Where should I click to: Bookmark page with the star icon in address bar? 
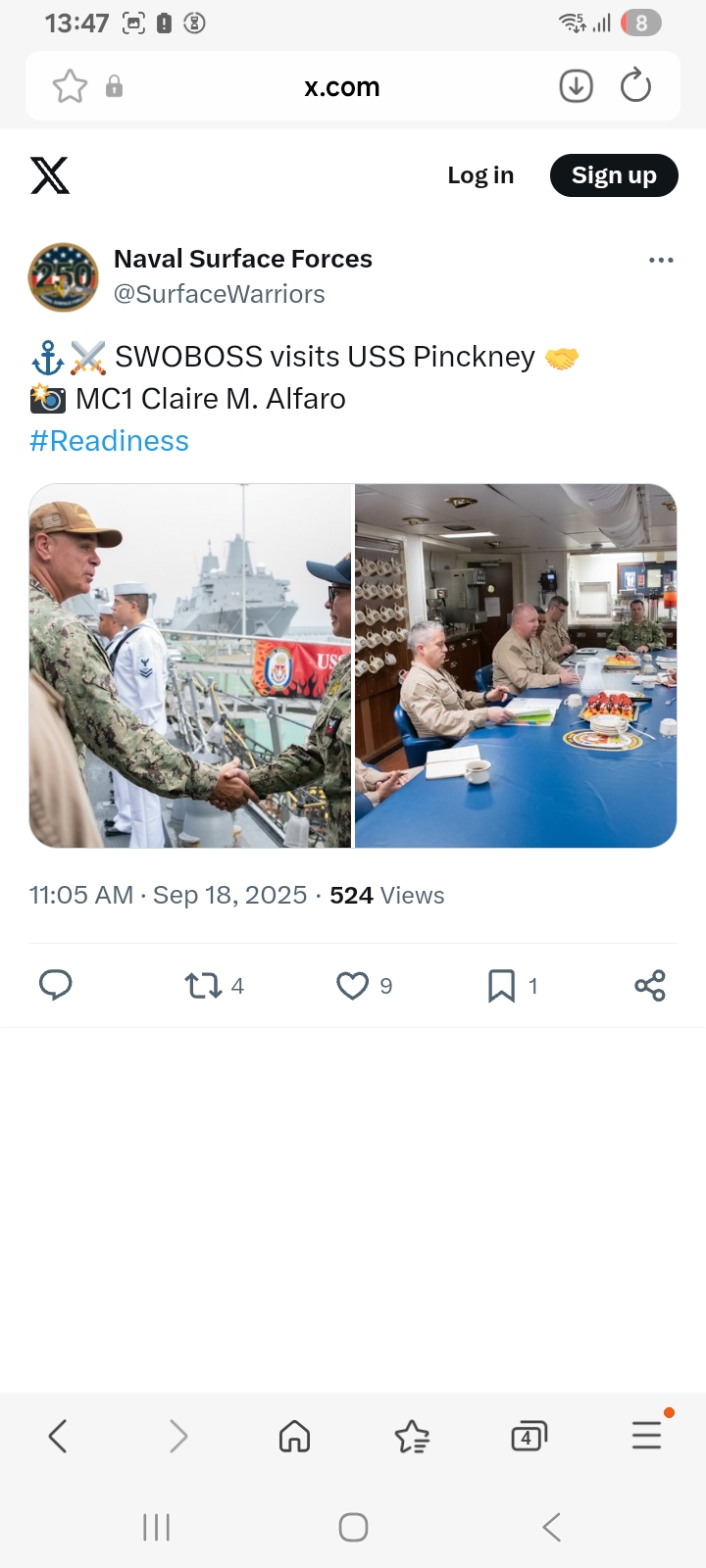coord(70,86)
